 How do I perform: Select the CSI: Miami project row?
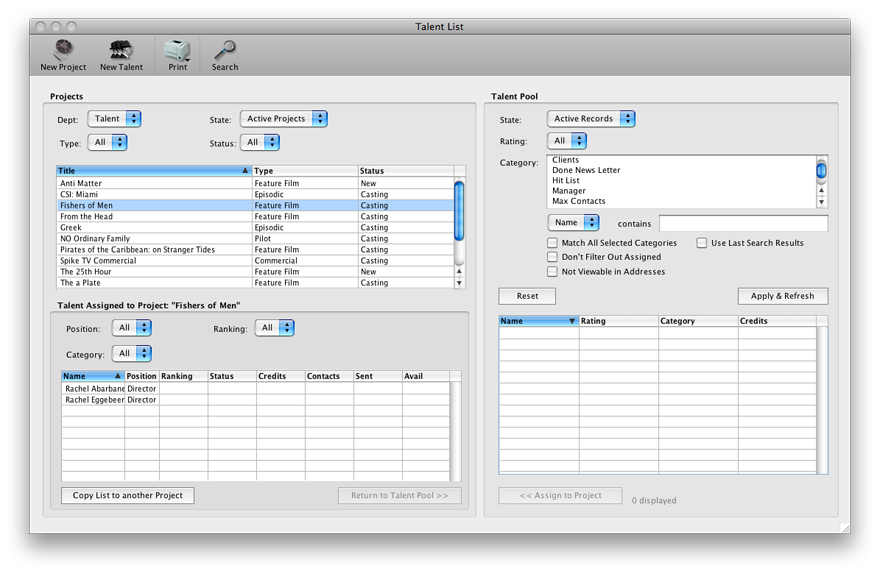coord(255,194)
